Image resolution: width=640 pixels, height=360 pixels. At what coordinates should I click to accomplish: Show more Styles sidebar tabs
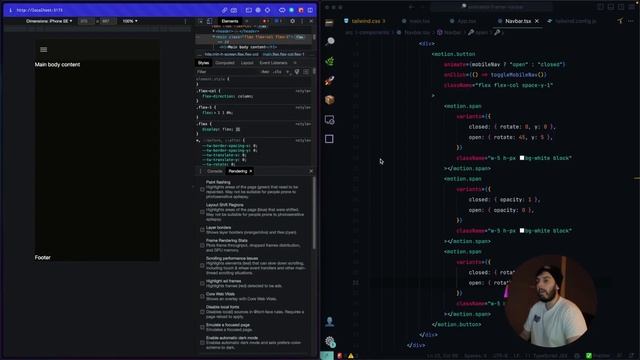295,63
